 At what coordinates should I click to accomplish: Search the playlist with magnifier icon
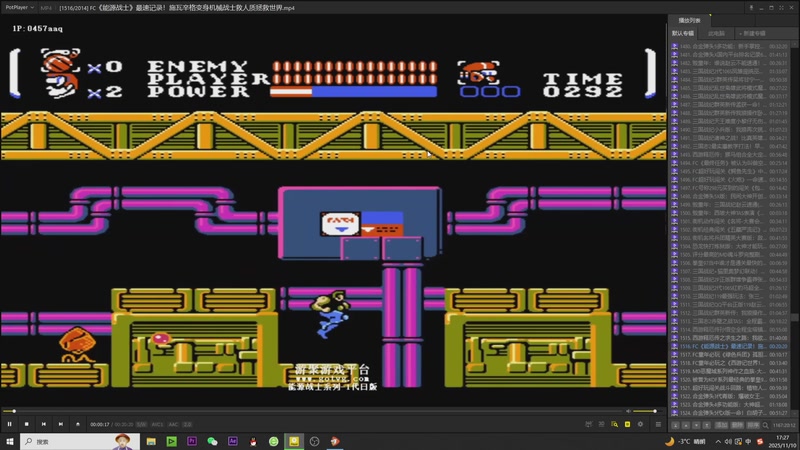765,425
